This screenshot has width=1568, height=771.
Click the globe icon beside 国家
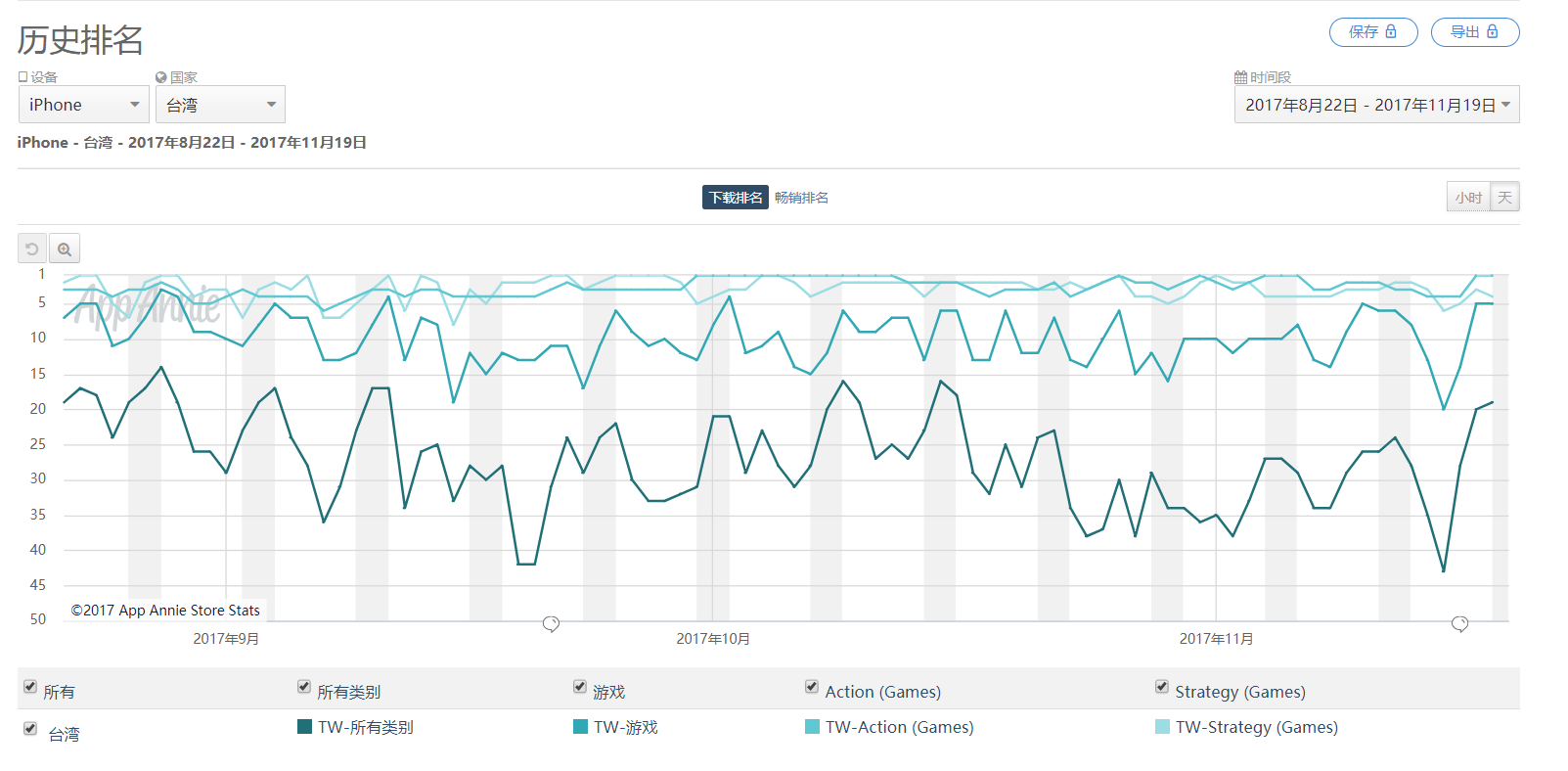(x=161, y=77)
